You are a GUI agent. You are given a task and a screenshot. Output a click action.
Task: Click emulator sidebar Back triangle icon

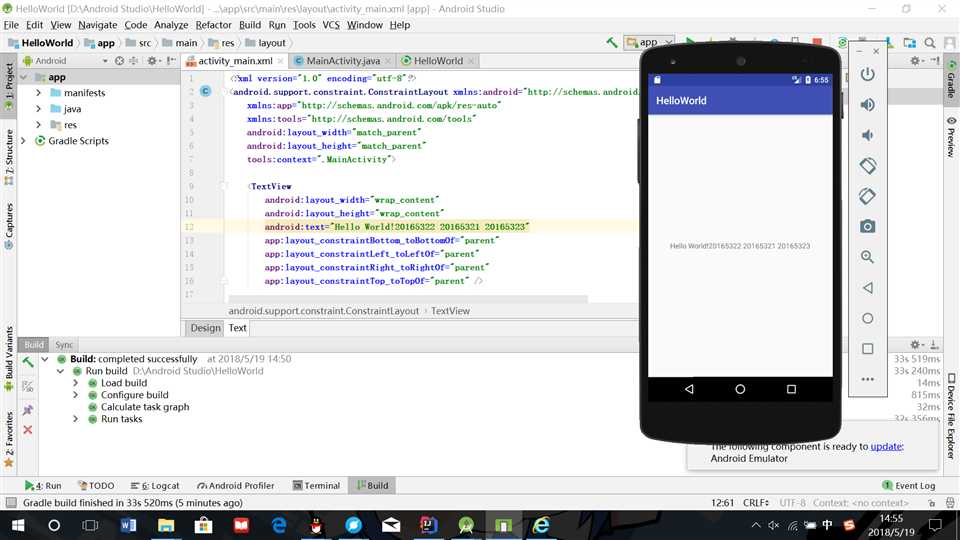pos(868,288)
